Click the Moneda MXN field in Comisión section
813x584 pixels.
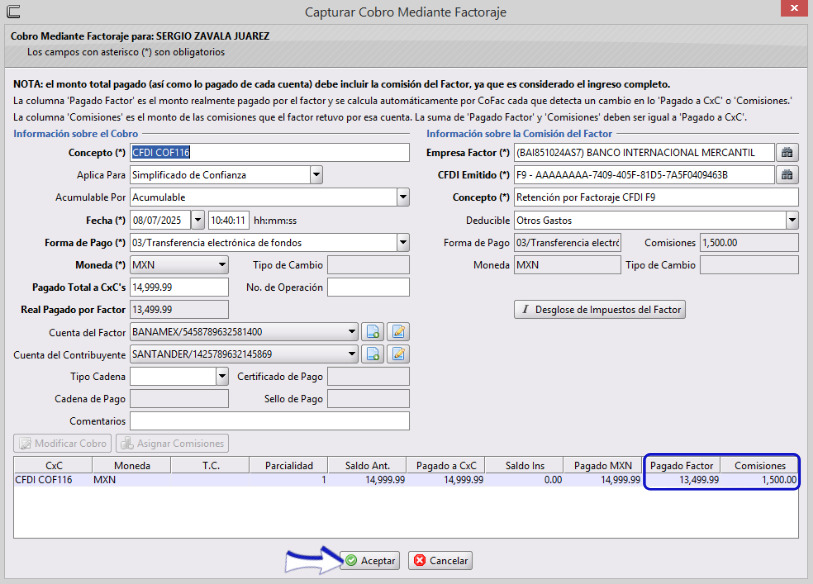click(x=567, y=265)
